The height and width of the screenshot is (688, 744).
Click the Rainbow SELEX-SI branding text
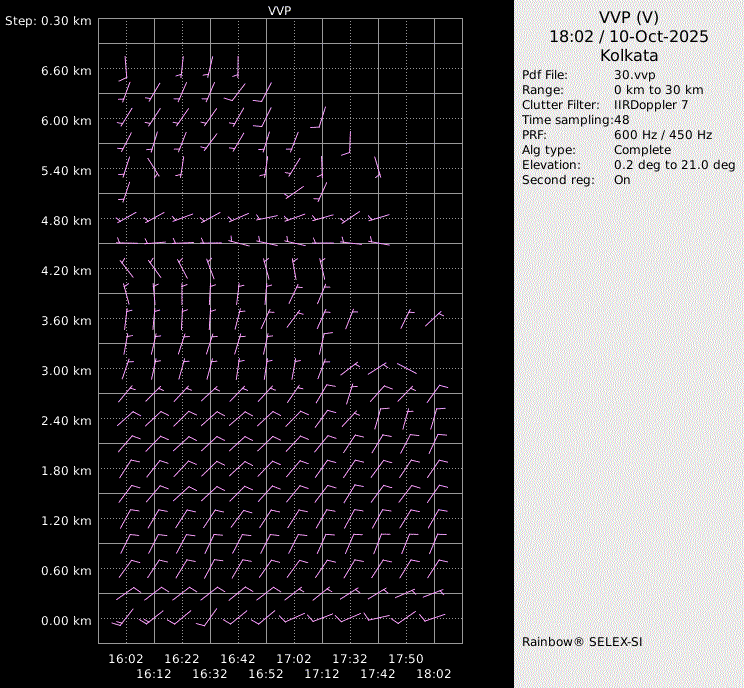(x=582, y=641)
